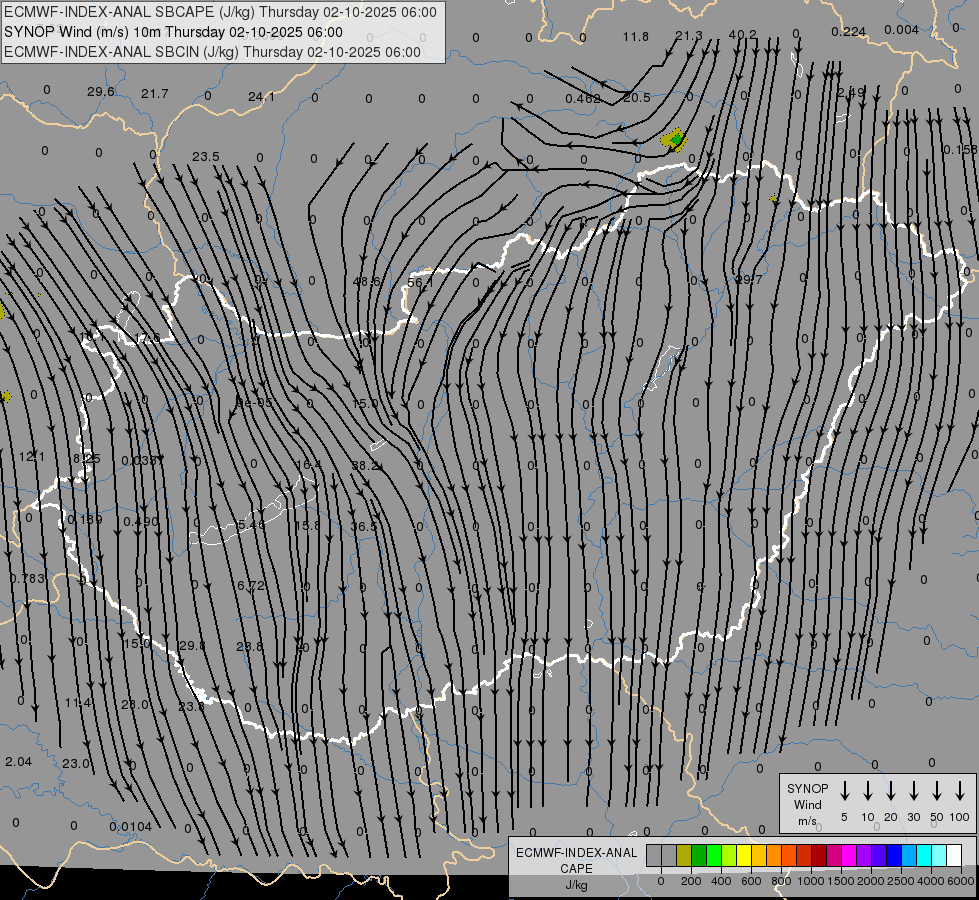Click the 2500 label on CAPE scale
979x900 pixels.
[x=900, y=881]
